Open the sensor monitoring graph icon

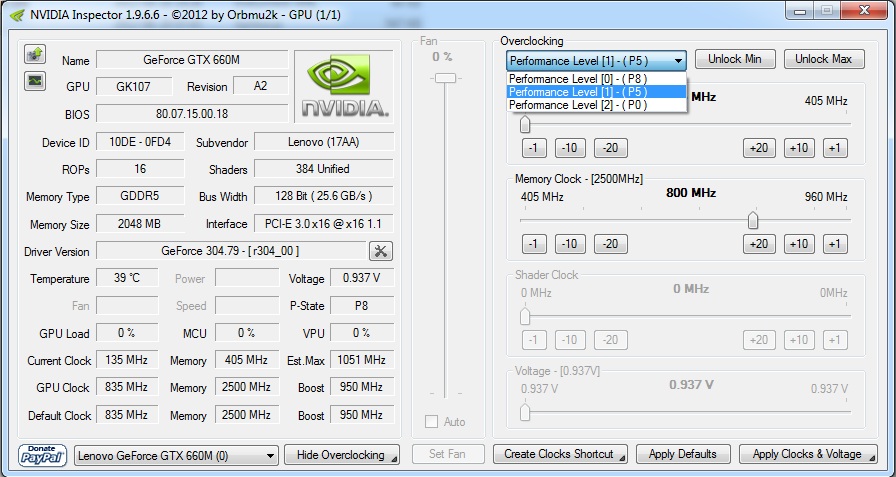[35, 81]
